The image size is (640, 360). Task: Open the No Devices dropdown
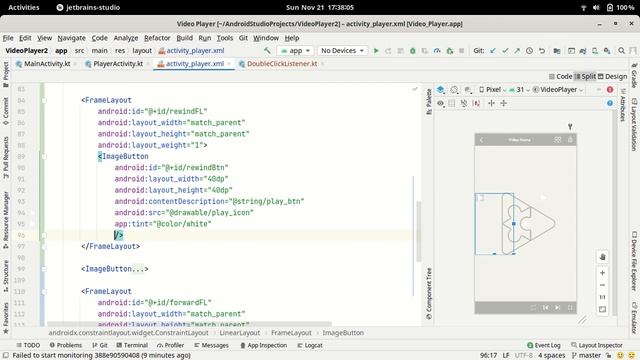(x=342, y=51)
